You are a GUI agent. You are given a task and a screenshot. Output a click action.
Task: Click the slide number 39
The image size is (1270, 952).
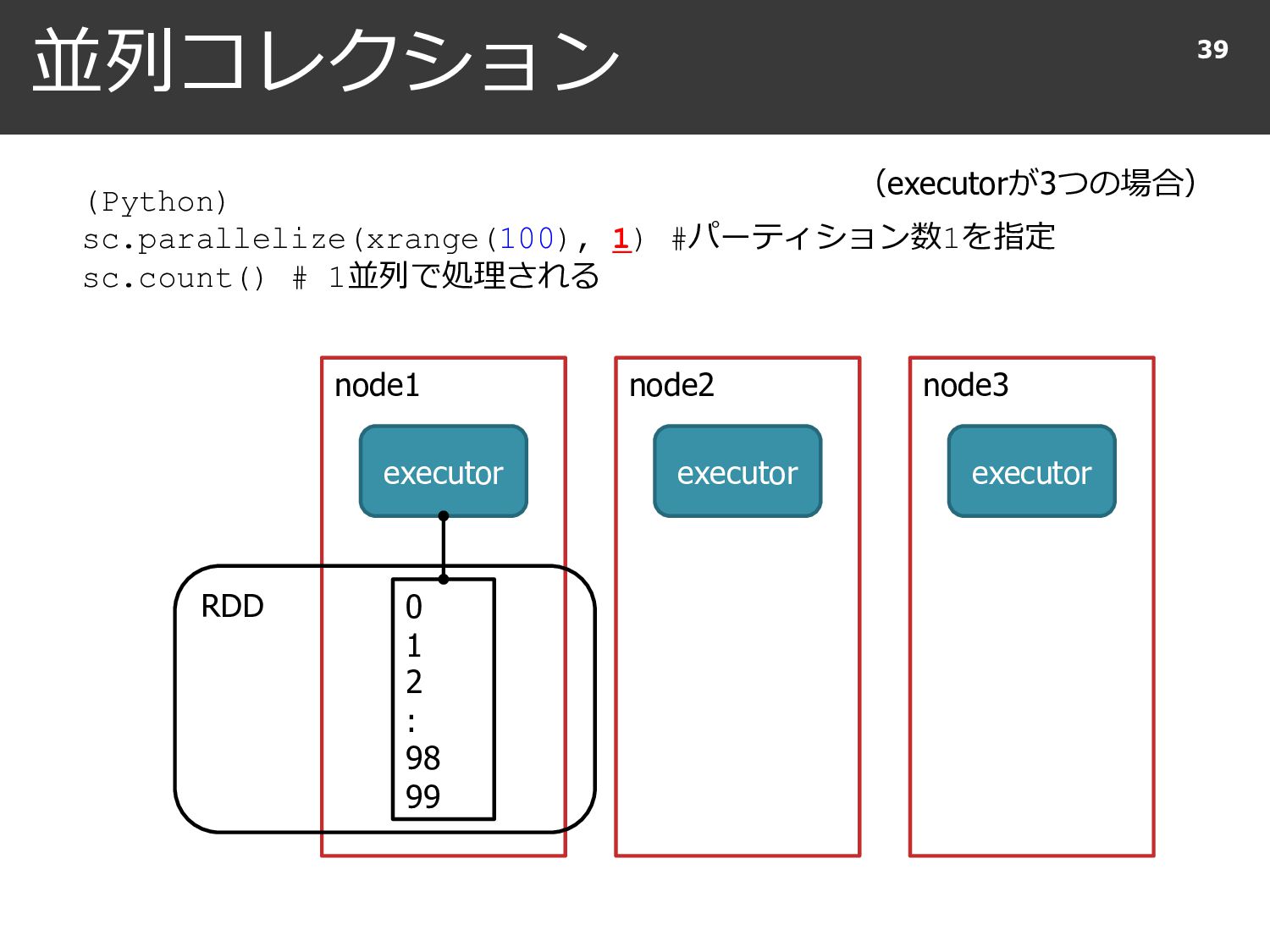click(x=1212, y=50)
